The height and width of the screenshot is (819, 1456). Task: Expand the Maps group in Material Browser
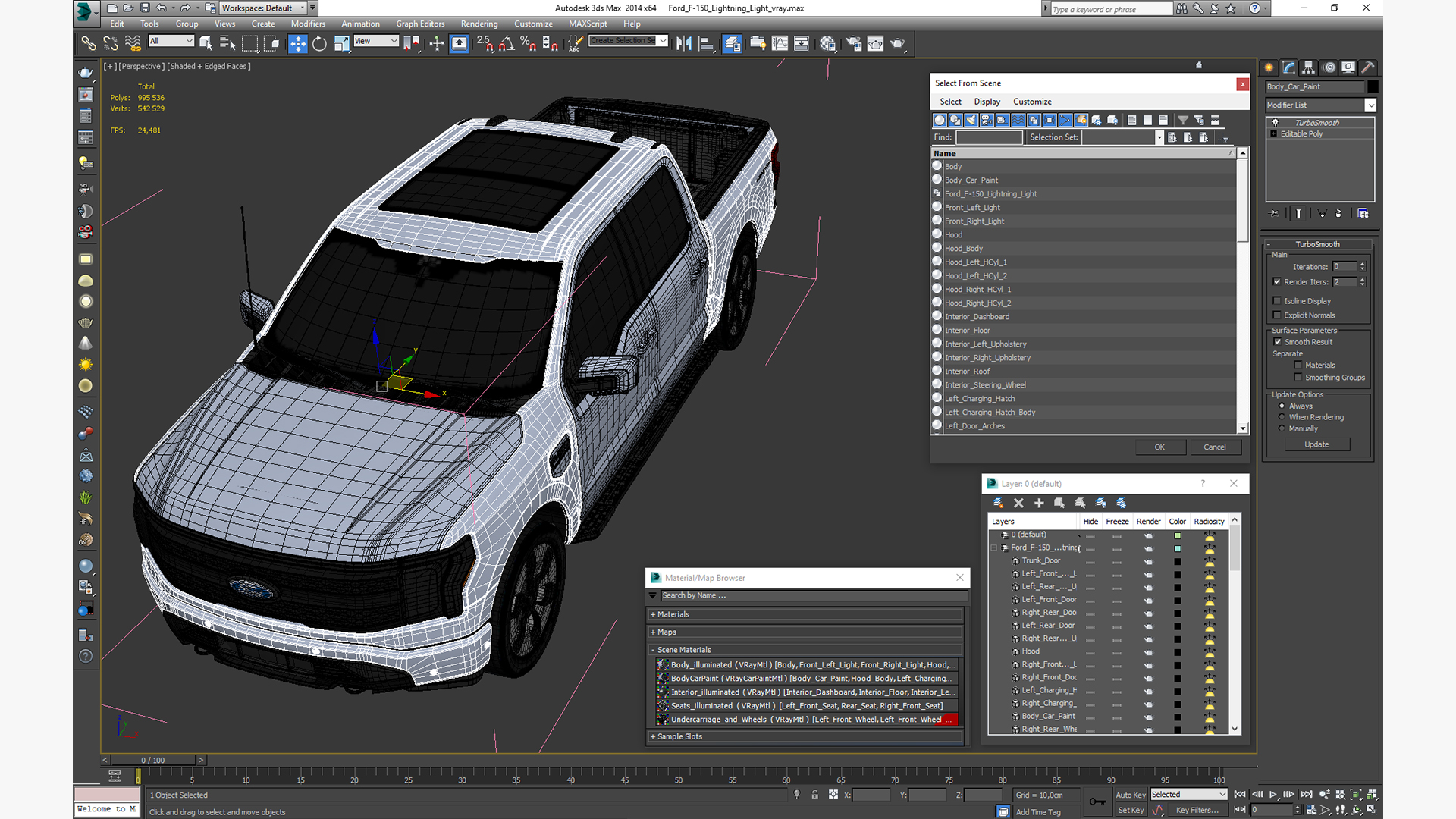pos(653,632)
